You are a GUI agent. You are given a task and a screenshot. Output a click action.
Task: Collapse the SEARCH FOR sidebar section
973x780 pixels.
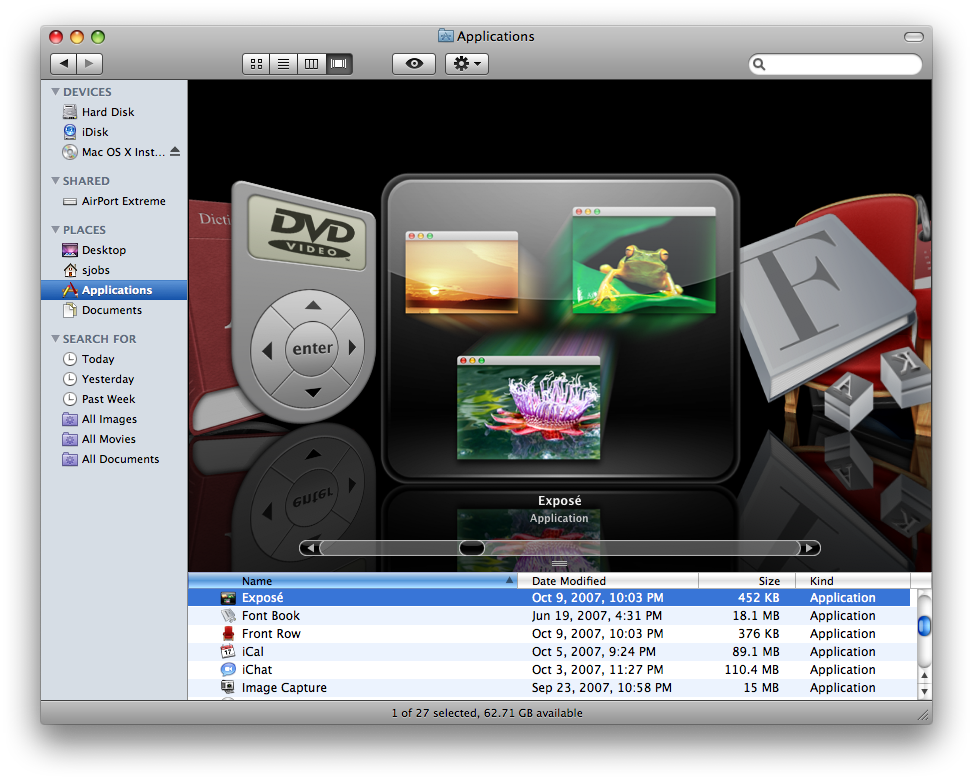click(x=56, y=339)
